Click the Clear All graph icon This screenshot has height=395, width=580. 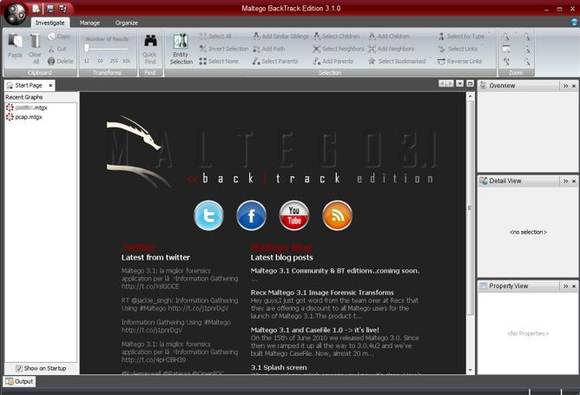tap(36, 48)
